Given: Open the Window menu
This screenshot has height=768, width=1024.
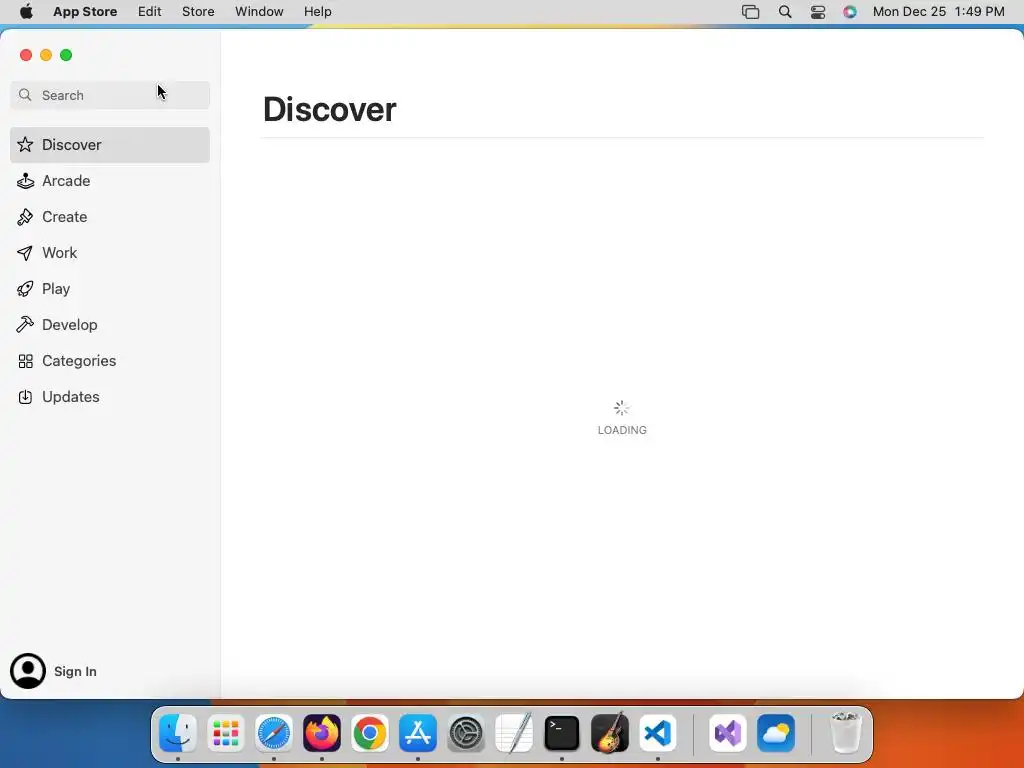Looking at the screenshot, I should click(x=259, y=12).
